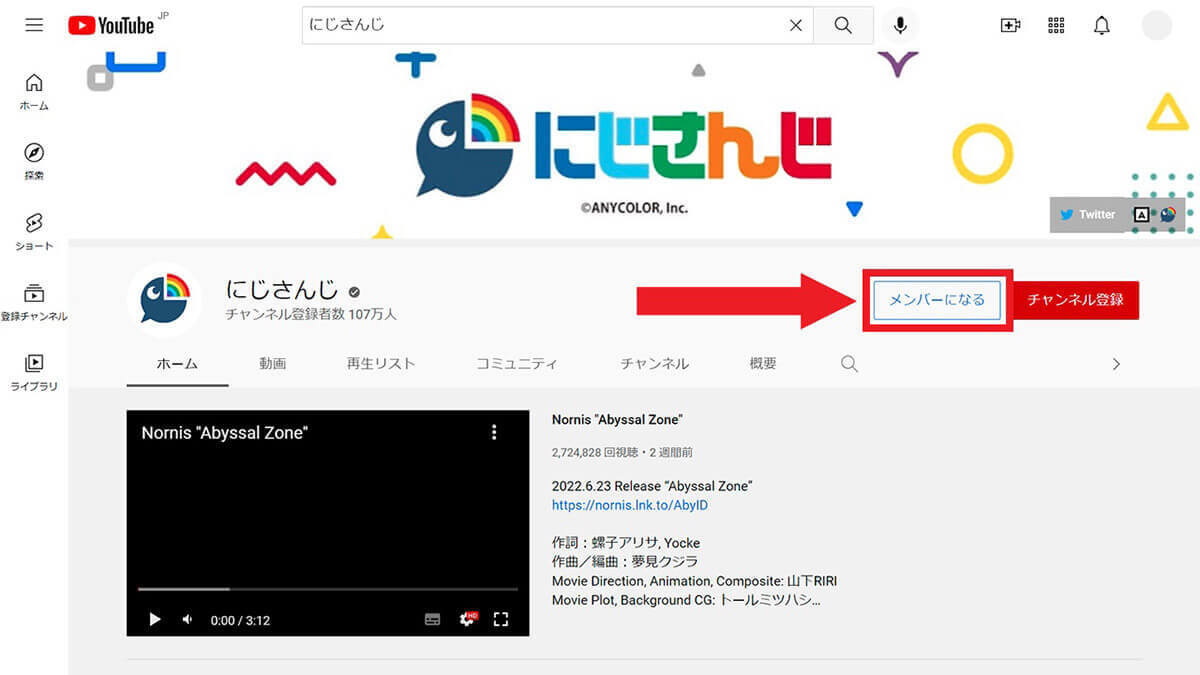Open the YouTube apps grid
The height and width of the screenshot is (675, 1200).
click(x=1056, y=25)
